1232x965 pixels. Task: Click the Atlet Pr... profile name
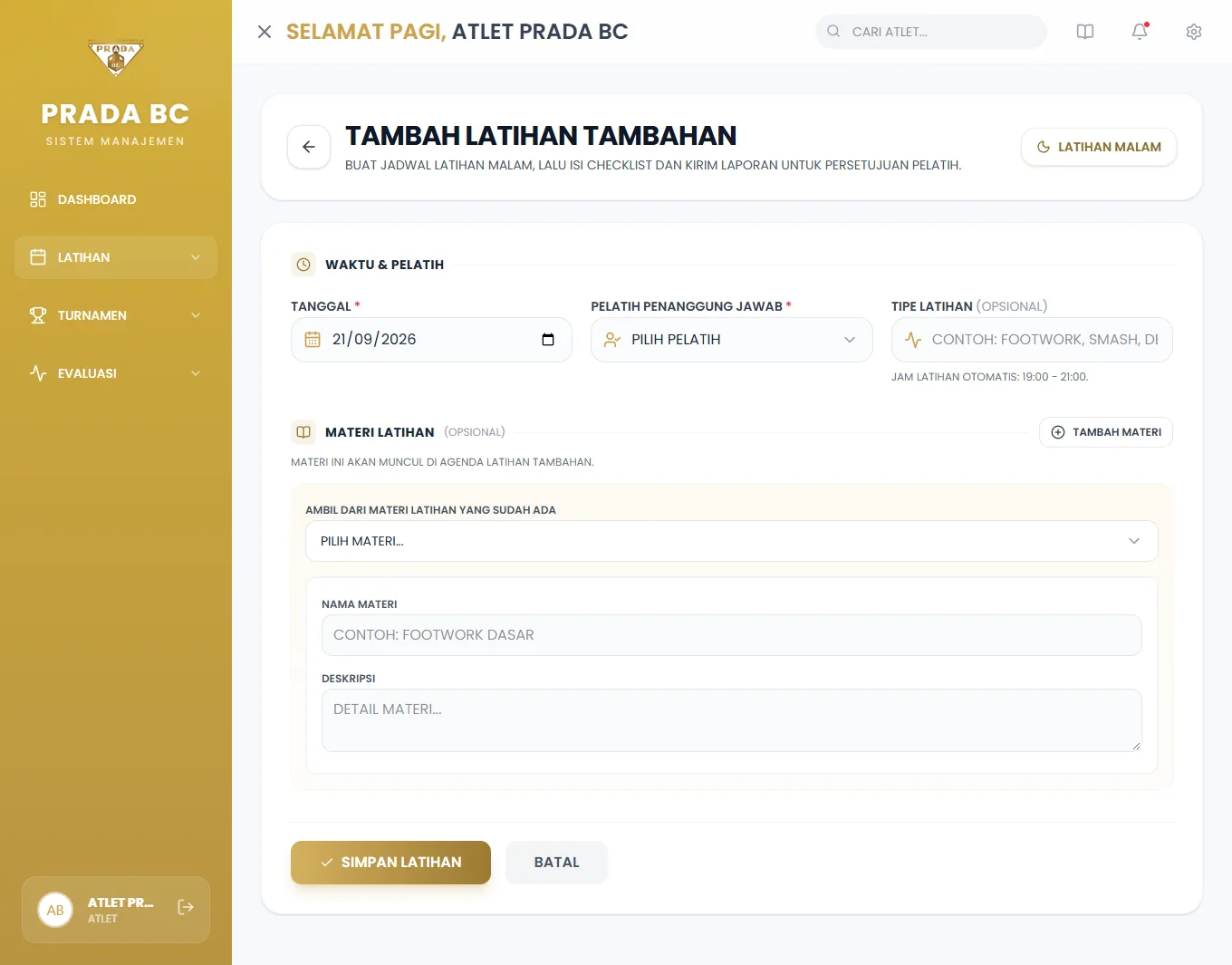tap(120, 902)
